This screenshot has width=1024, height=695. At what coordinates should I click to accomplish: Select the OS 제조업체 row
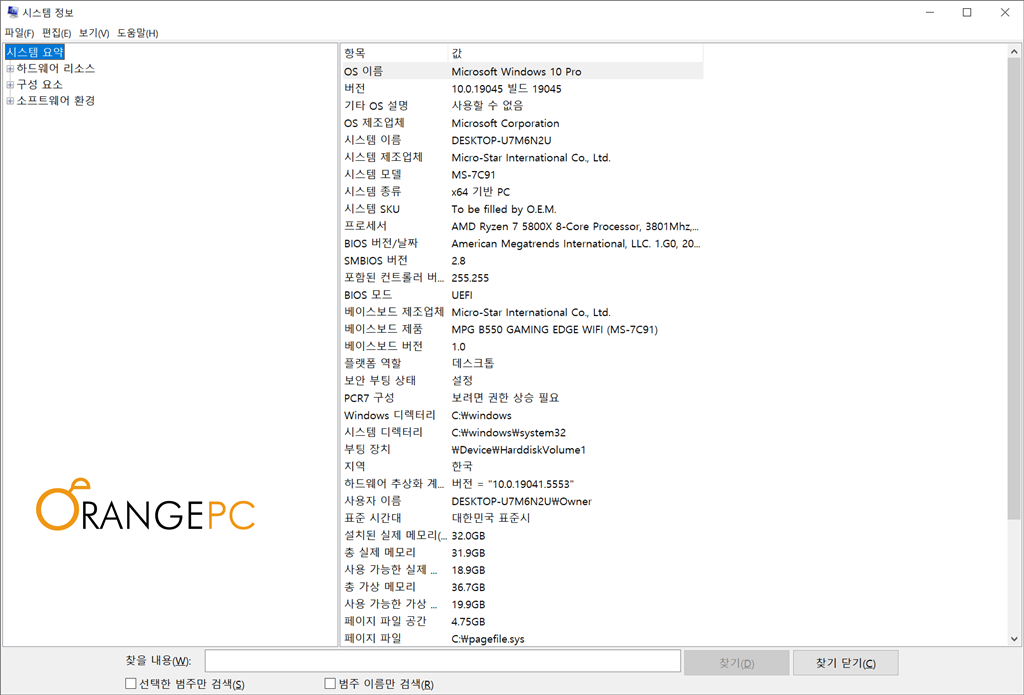click(522, 123)
